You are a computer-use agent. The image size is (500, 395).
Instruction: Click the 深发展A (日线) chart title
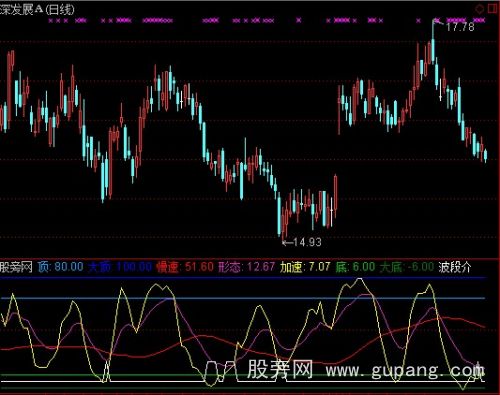tap(37, 9)
